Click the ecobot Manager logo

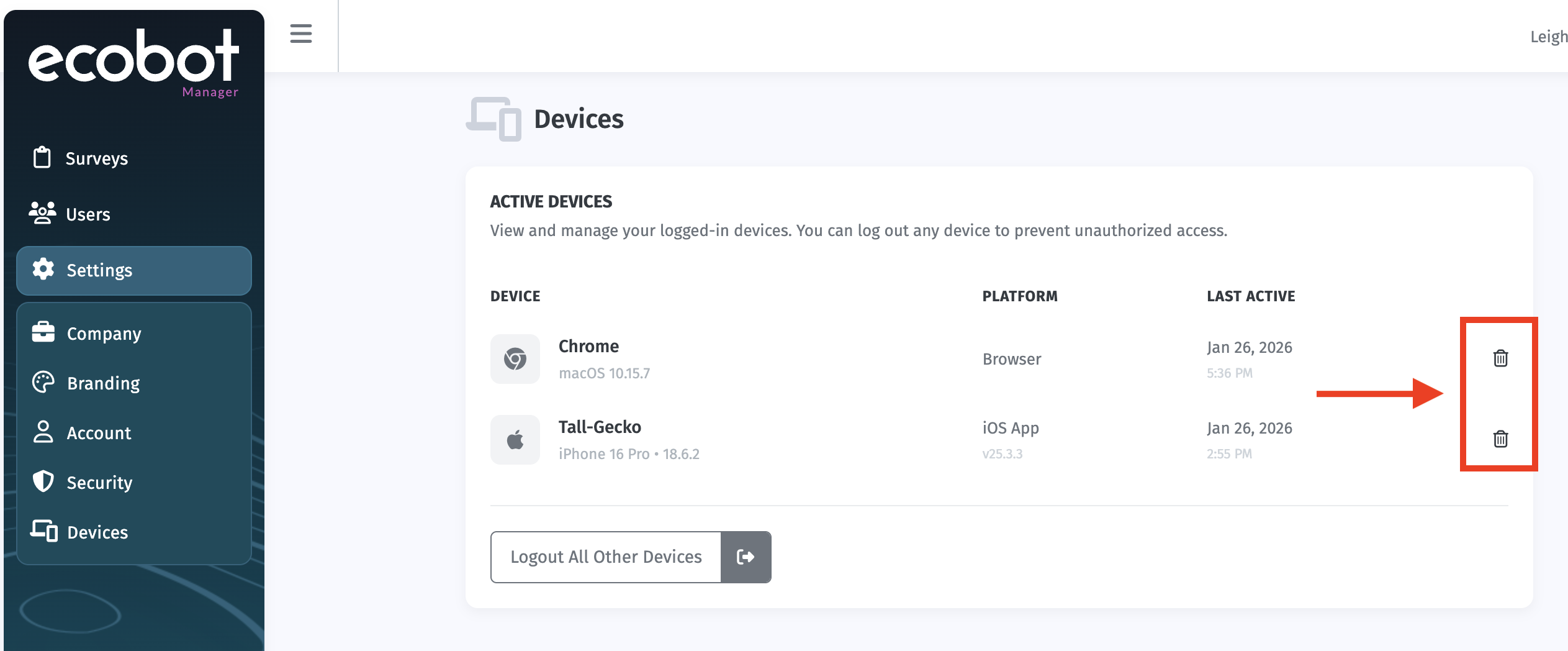[x=133, y=63]
